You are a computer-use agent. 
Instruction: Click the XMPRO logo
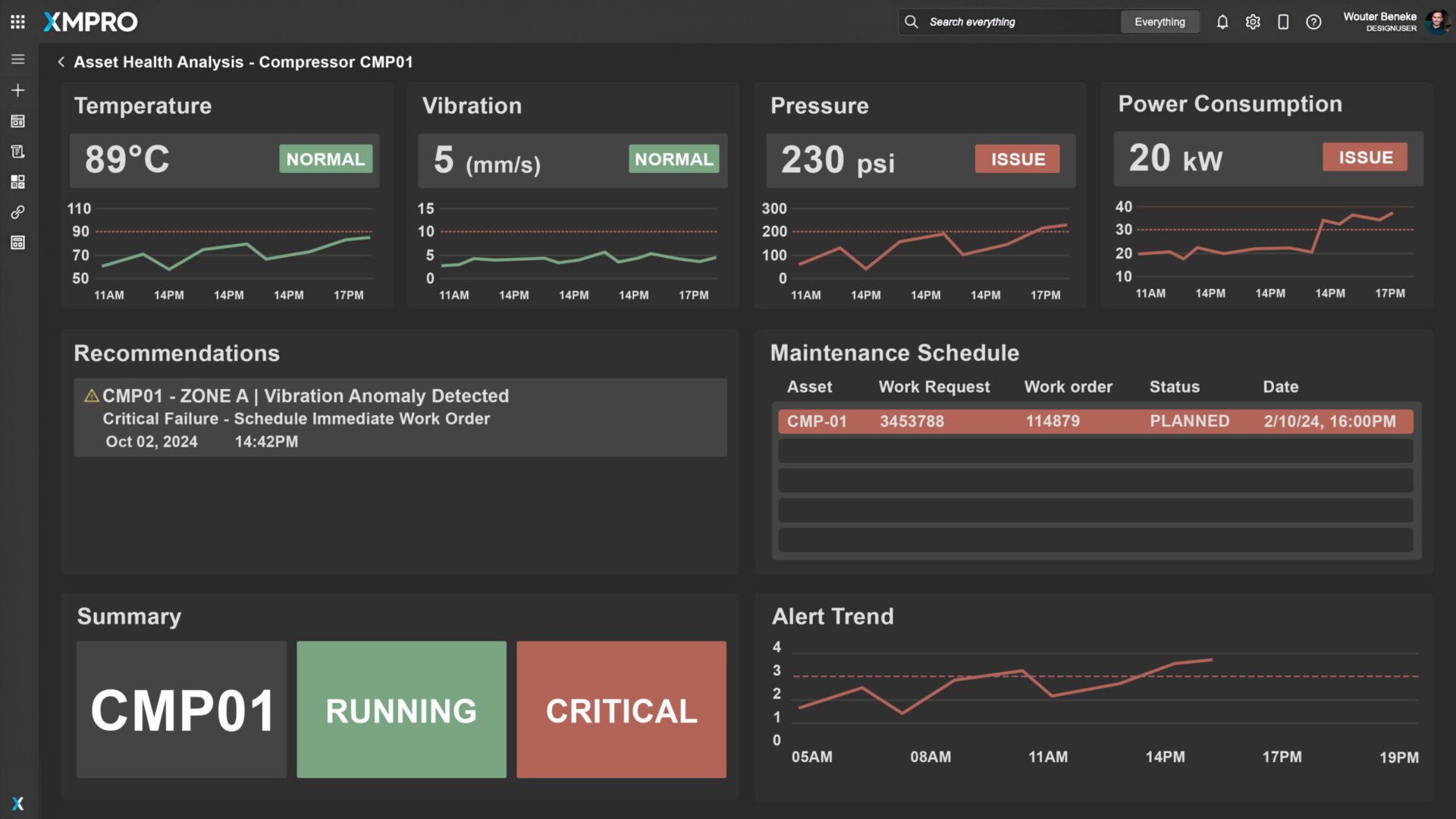[x=91, y=22]
